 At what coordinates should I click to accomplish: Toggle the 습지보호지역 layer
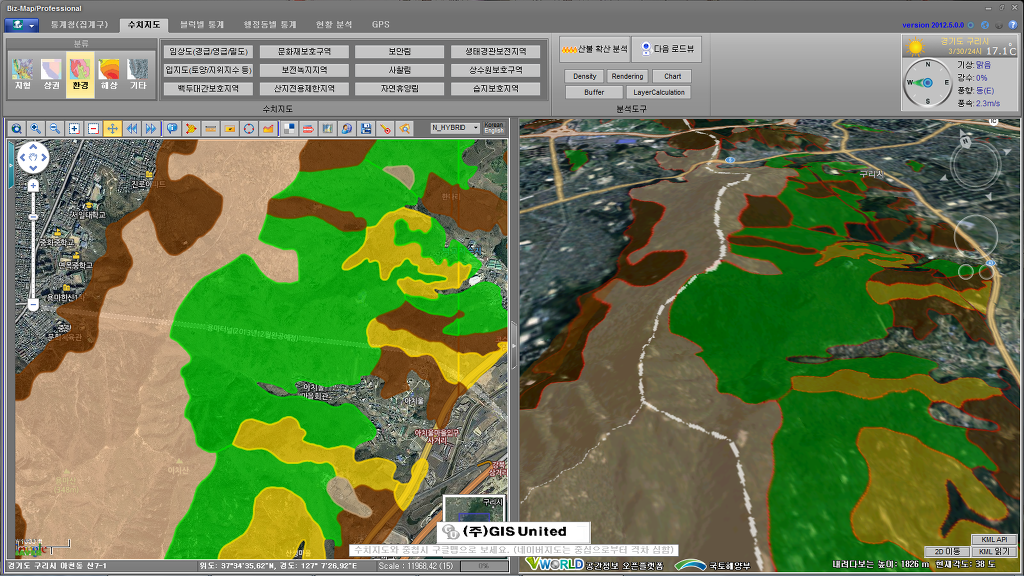[495, 89]
